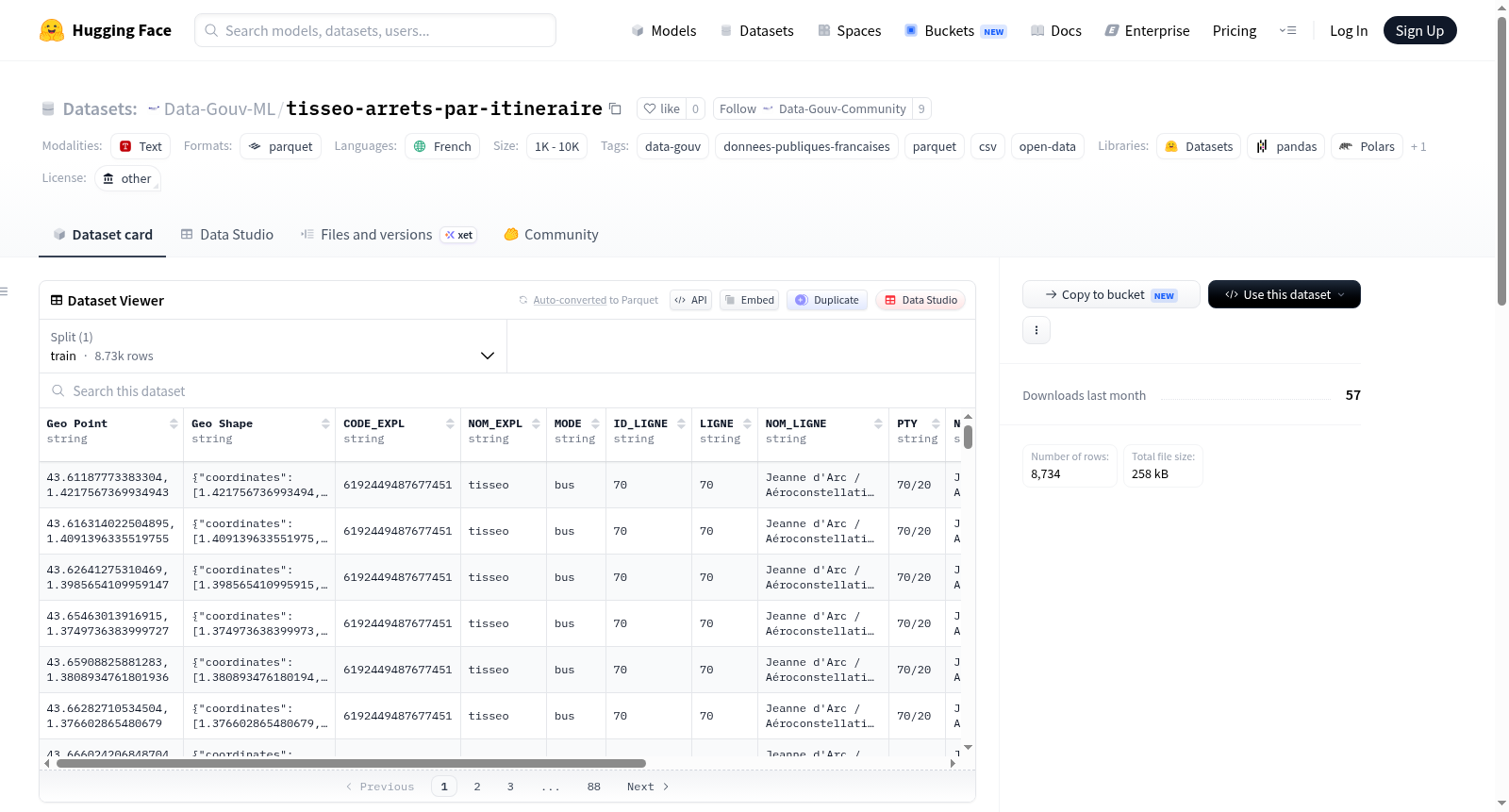Copy dataset name with clipboard icon

pyautogui.click(x=615, y=108)
